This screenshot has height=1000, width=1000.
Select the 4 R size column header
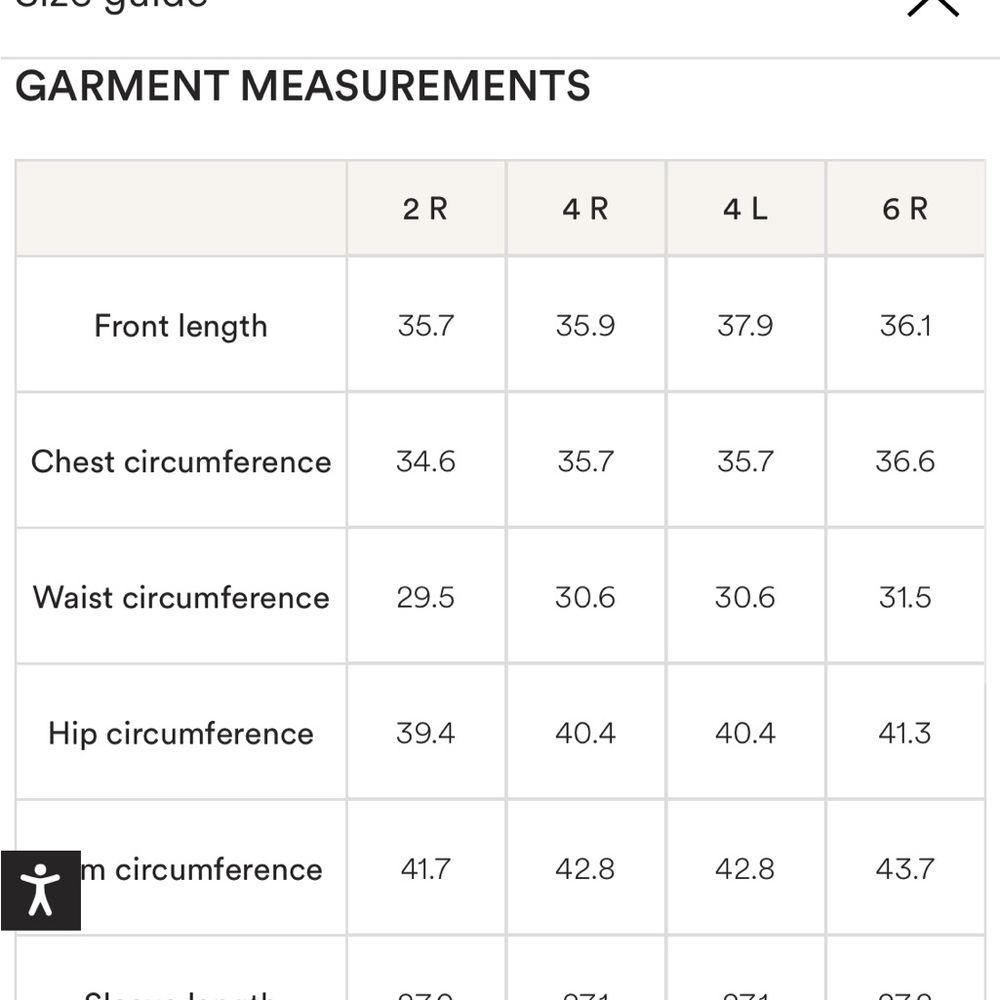585,209
